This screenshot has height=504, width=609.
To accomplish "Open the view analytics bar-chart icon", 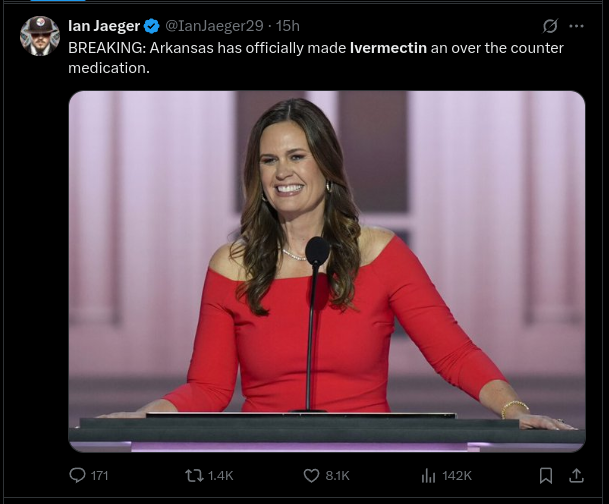I will [x=428, y=475].
